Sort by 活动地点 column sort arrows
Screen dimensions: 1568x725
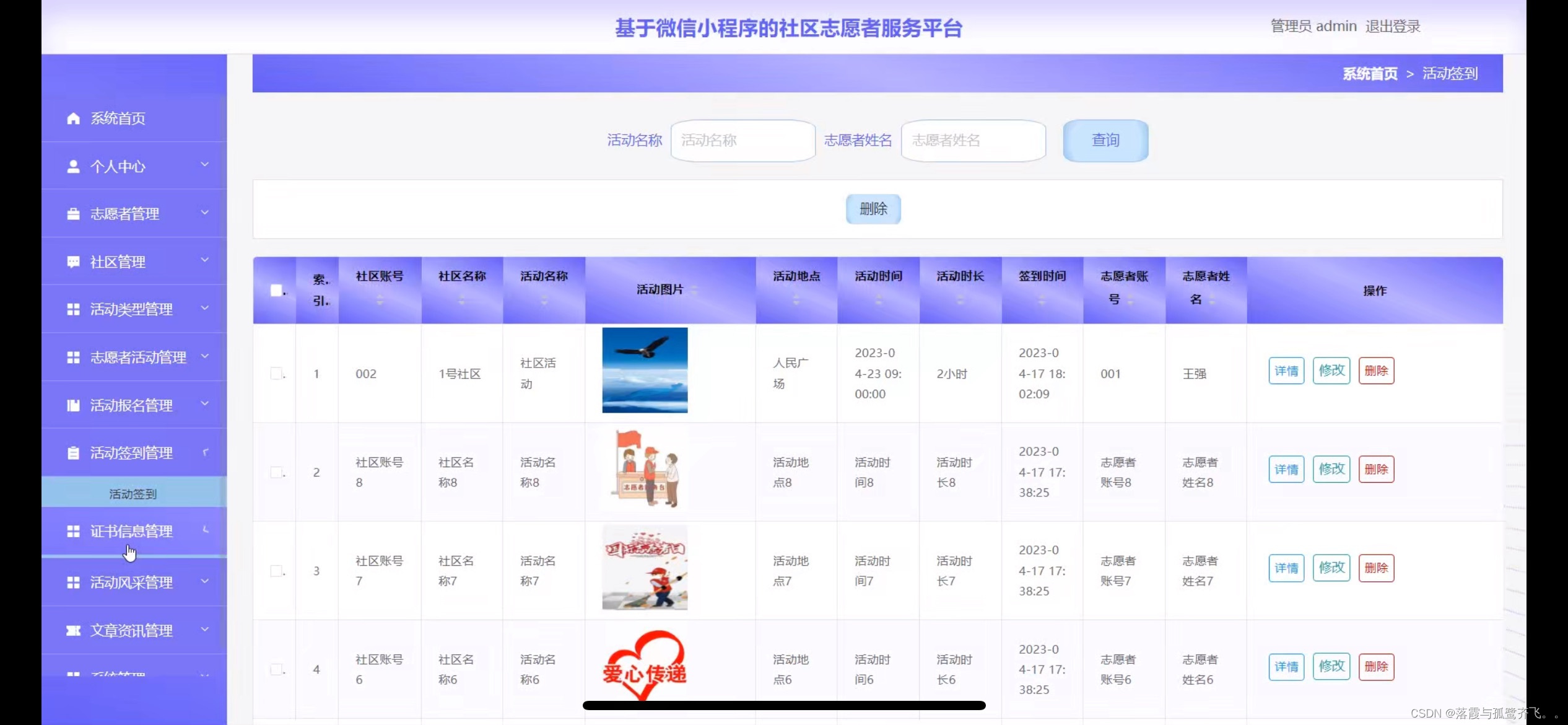[796, 300]
